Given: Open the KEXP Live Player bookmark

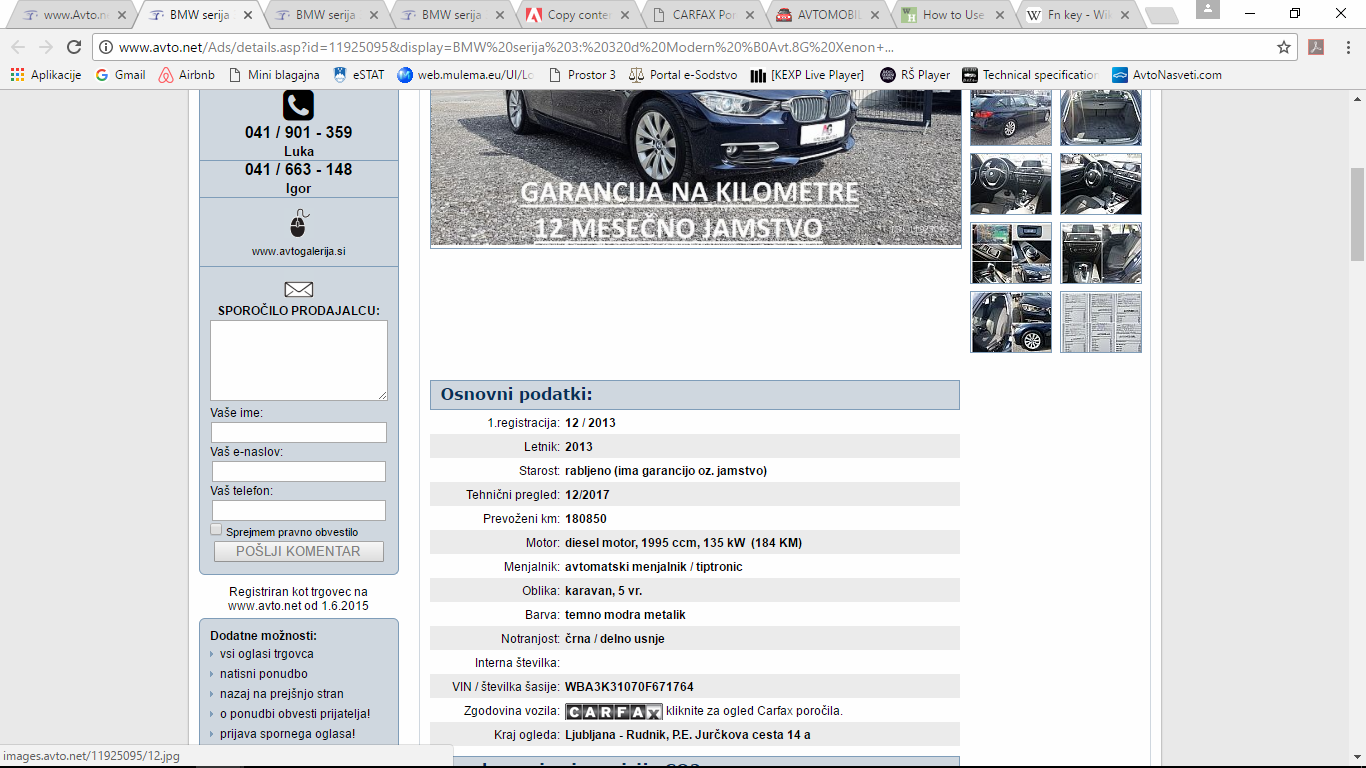Looking at the screenshot, I should (807, 75).
